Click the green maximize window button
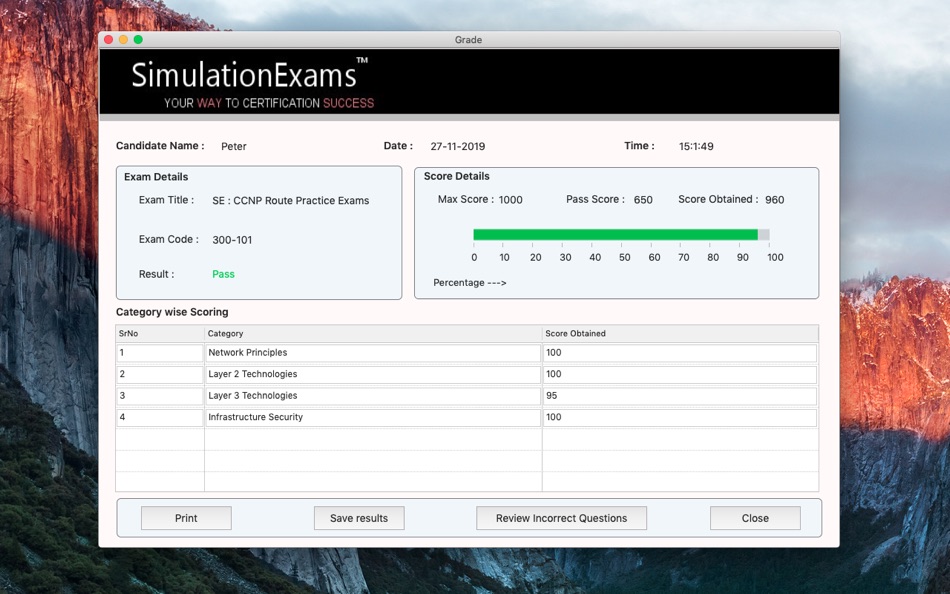 coord(138,39)
